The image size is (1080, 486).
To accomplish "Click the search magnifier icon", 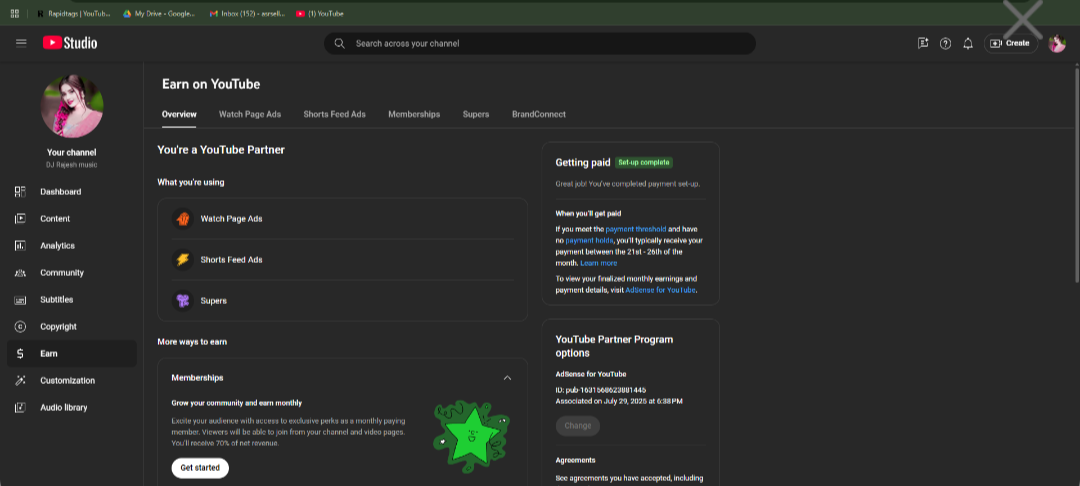I will pyautogui.click(x=339, y=43).
